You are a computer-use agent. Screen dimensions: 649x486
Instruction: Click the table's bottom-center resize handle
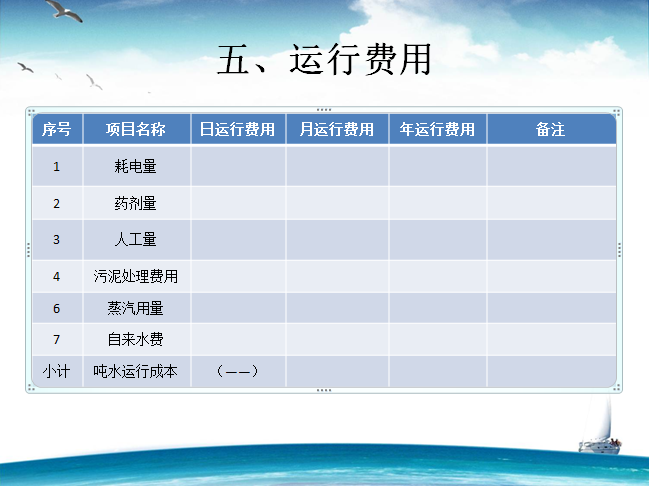[324, 390]
